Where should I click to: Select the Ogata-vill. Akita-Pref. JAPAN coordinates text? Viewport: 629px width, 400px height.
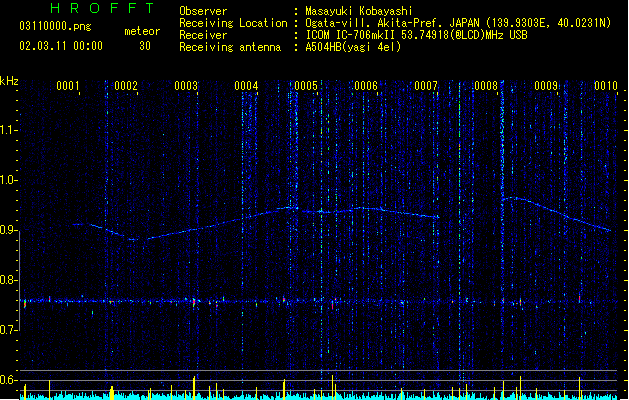click(458, 23)
